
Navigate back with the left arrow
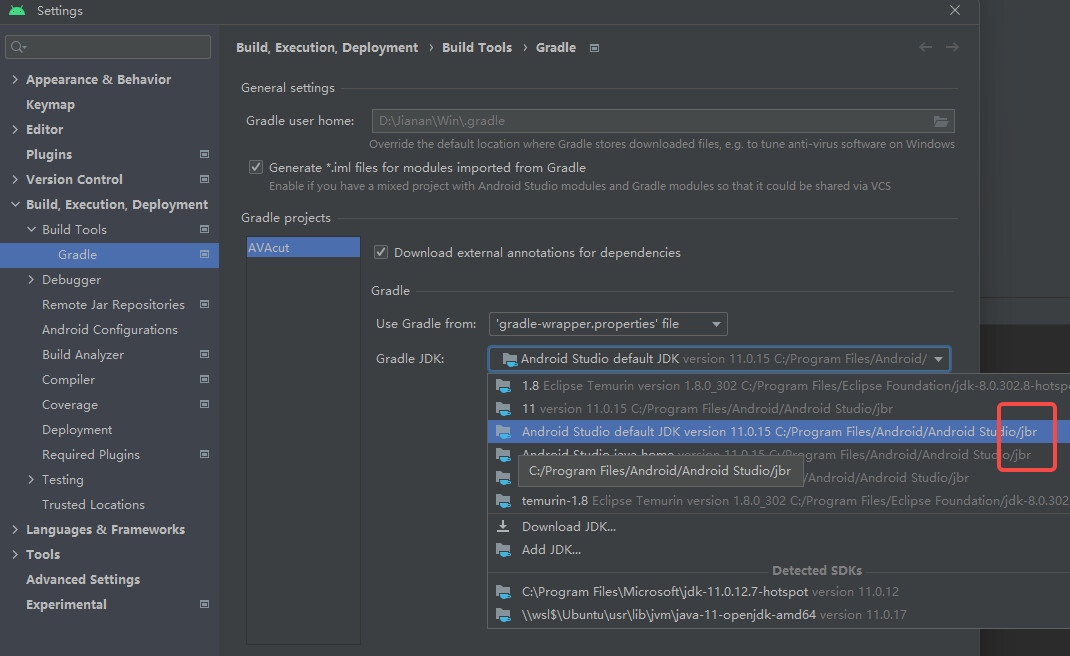pyautogui.click(x=925, y=47)
